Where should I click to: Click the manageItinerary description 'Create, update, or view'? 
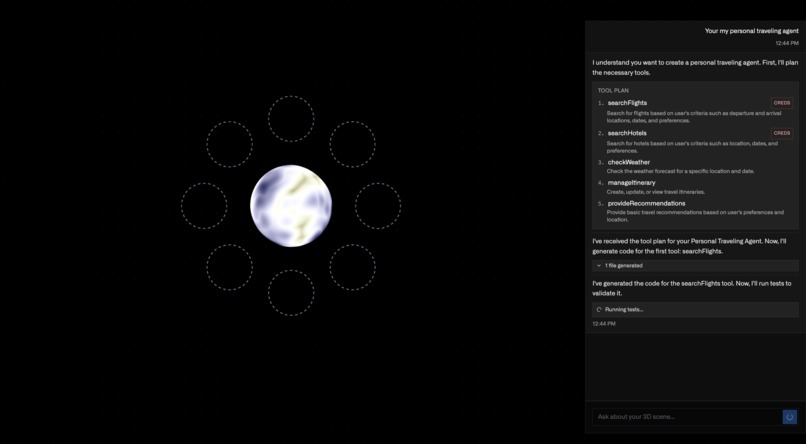click(x=637, y=192)
